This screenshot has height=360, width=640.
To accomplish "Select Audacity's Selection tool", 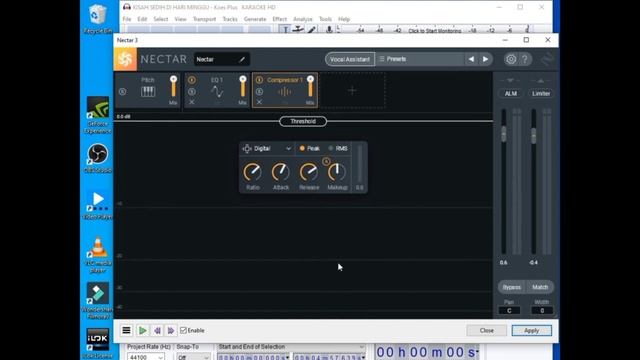I will (286, 29).
